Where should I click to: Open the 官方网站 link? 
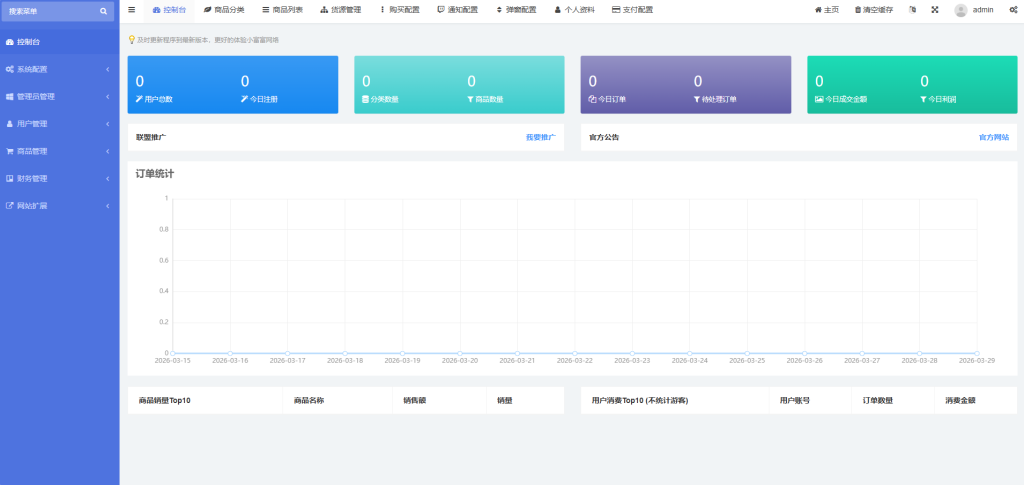(x=993, y=137)
